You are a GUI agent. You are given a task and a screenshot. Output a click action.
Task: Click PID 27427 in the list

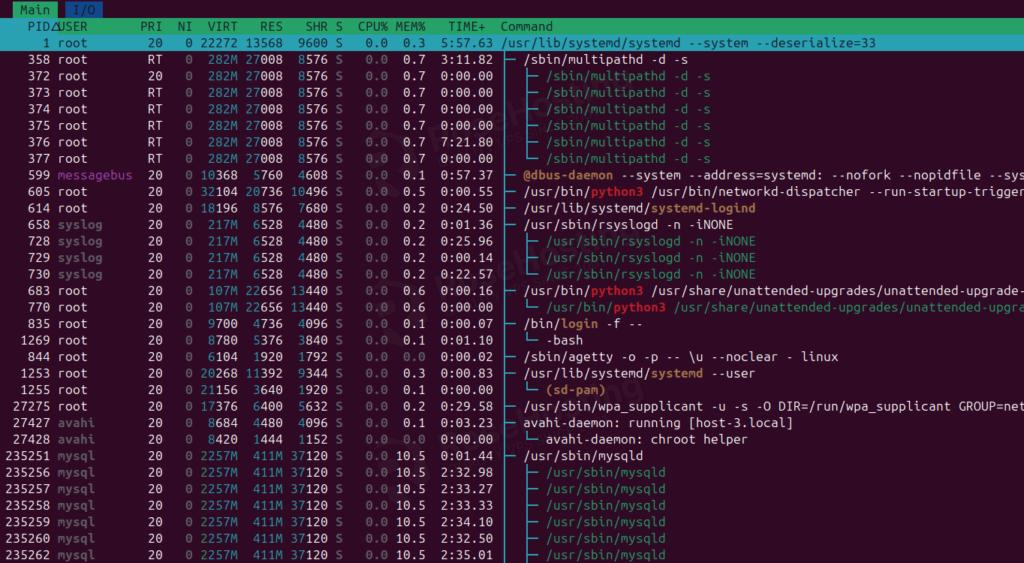tap(31, 423)
